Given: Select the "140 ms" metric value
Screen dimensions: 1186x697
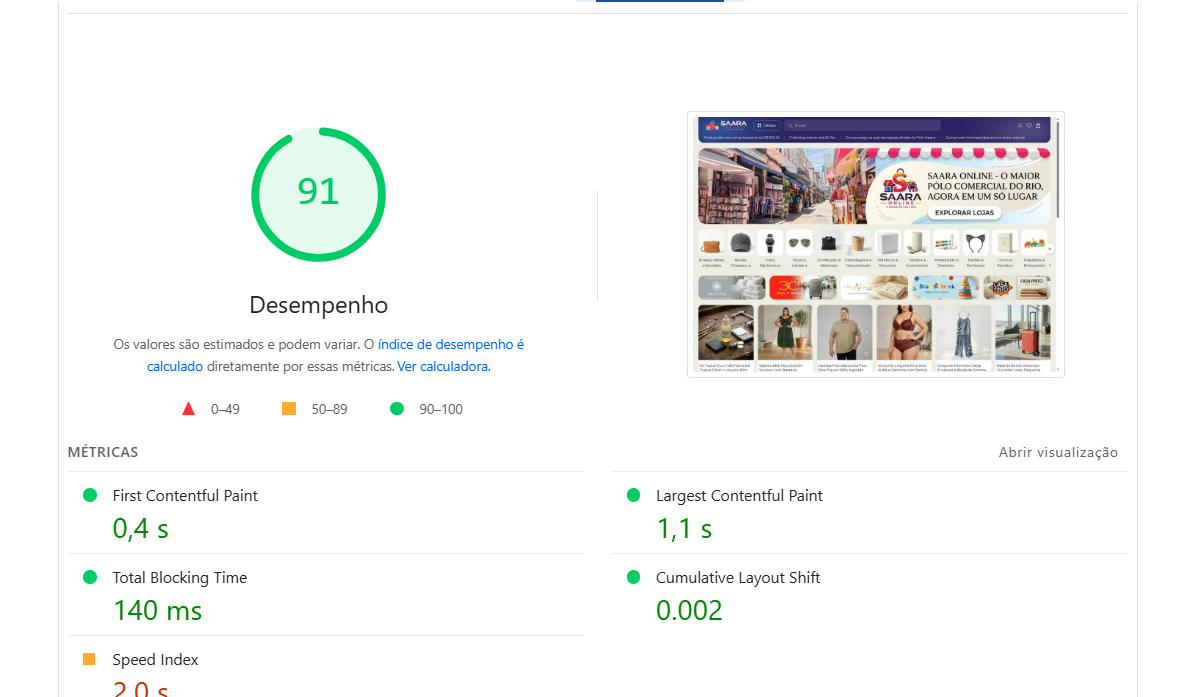Looking at the screenshot, I should coord(157,610).
